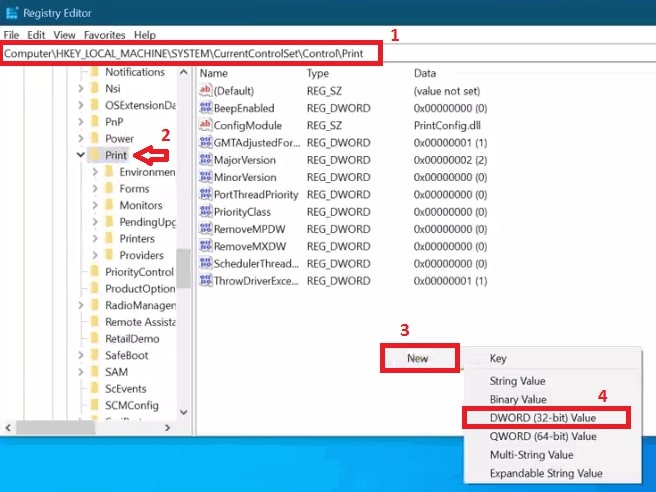
Task: Click the Forms folder icon
Action: point(109,189)
